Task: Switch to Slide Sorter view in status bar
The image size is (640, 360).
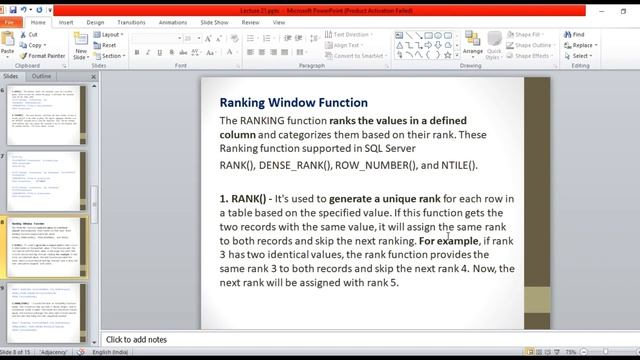Action: tap(539, 352)
